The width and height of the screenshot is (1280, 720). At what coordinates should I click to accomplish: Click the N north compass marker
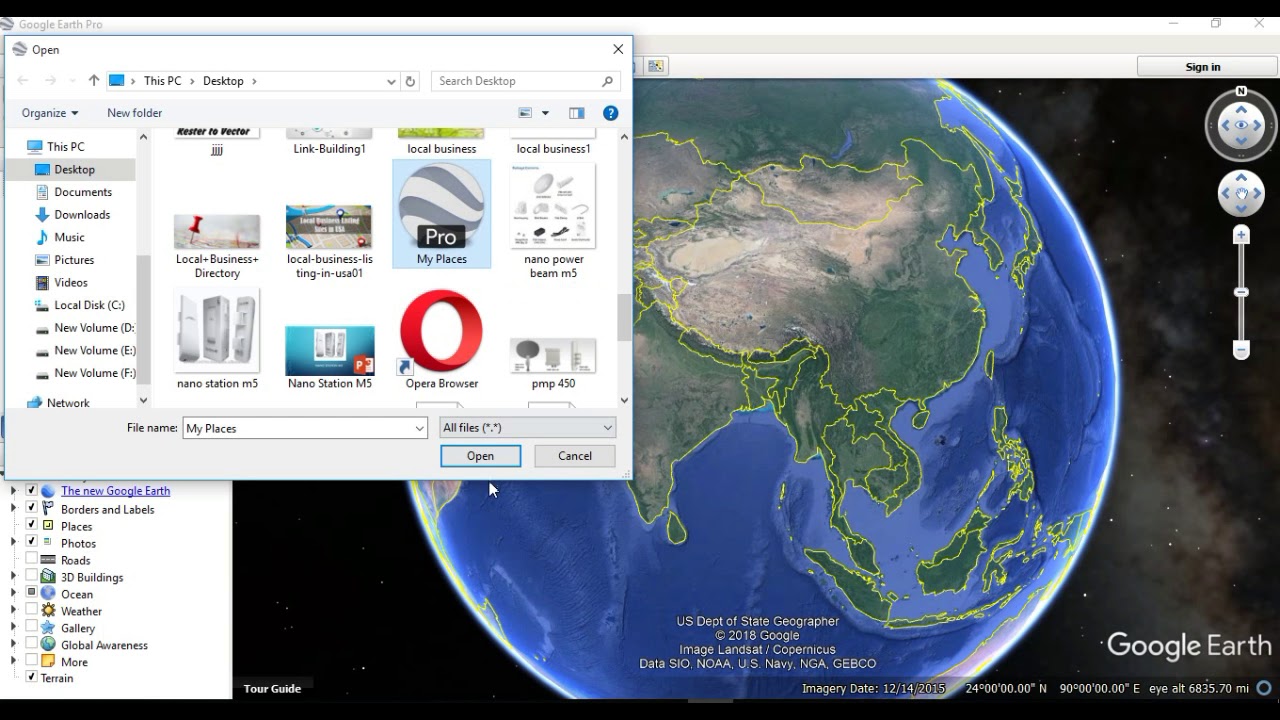point(1241,91)
